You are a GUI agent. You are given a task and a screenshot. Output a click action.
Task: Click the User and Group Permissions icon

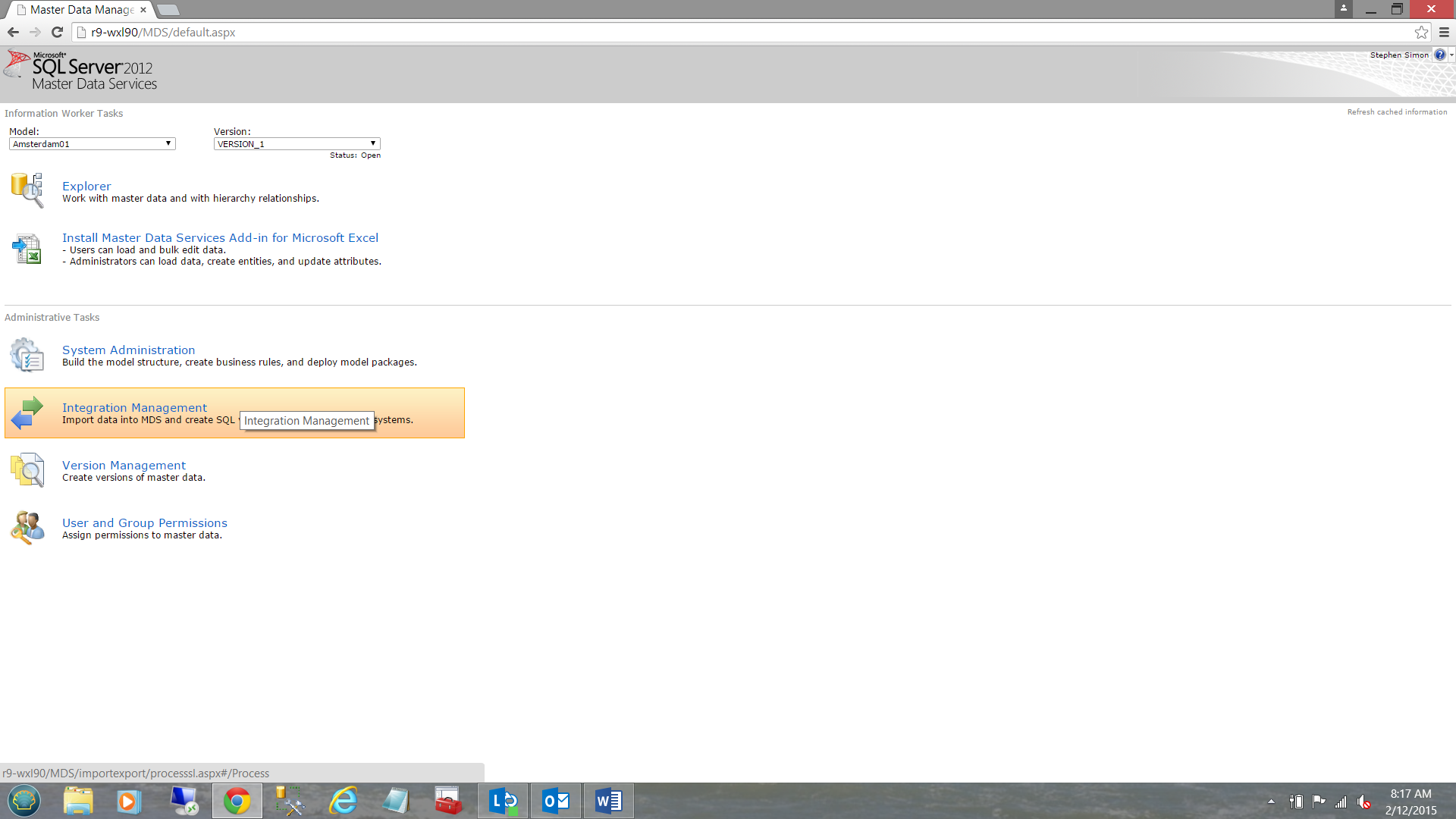click(27, 528)
